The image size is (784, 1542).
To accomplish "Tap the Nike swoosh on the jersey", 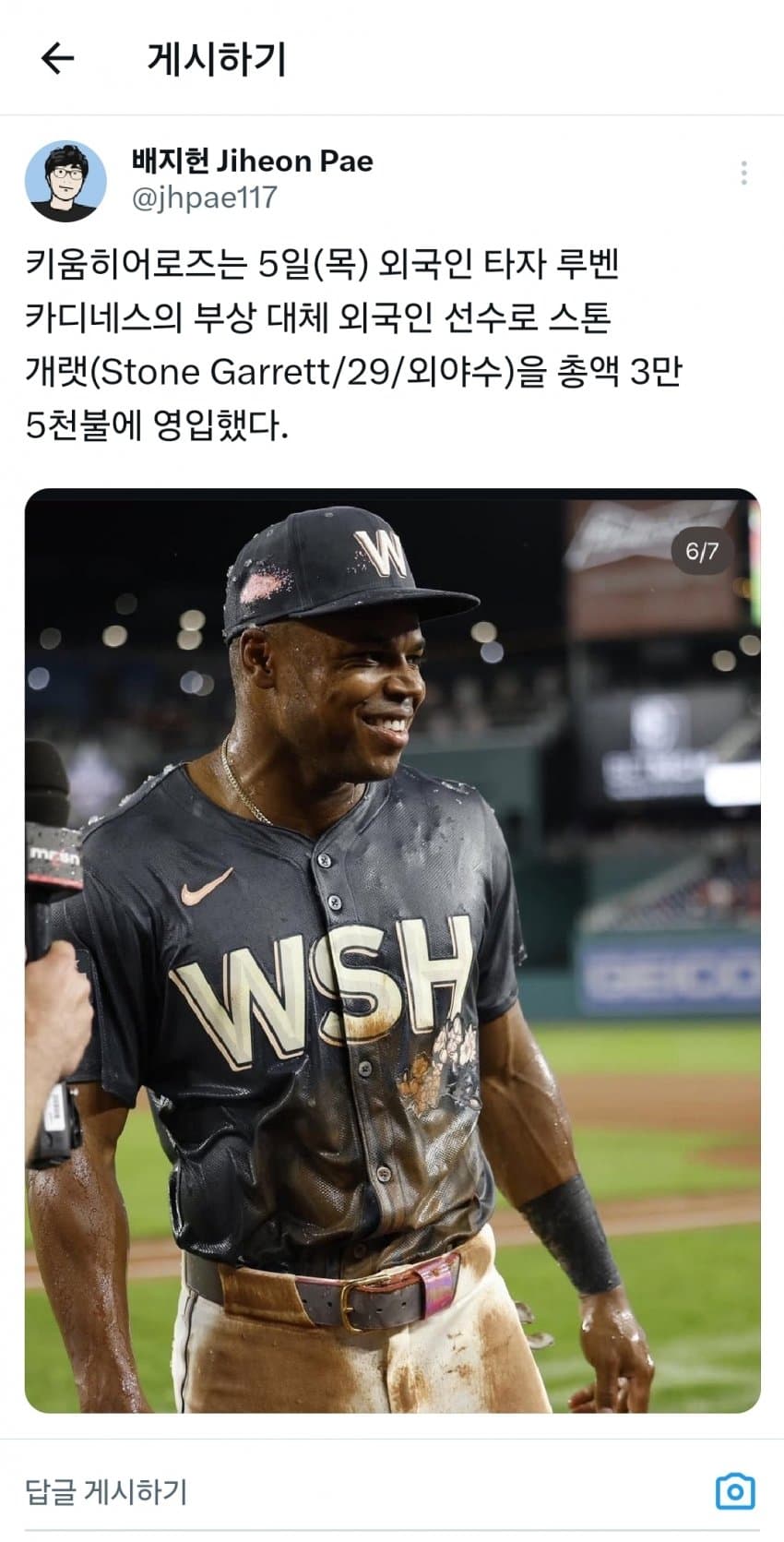I will click(205, 888).
